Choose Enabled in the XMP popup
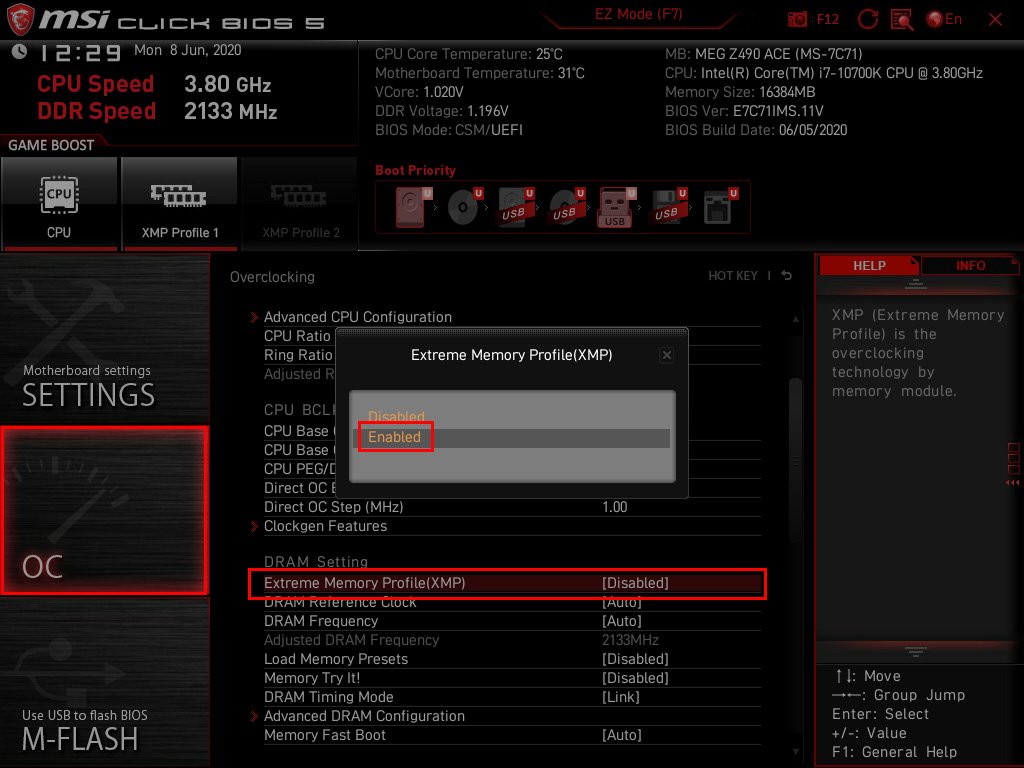The height and width of the screenshot is (768, 1024). click(394, 437)
